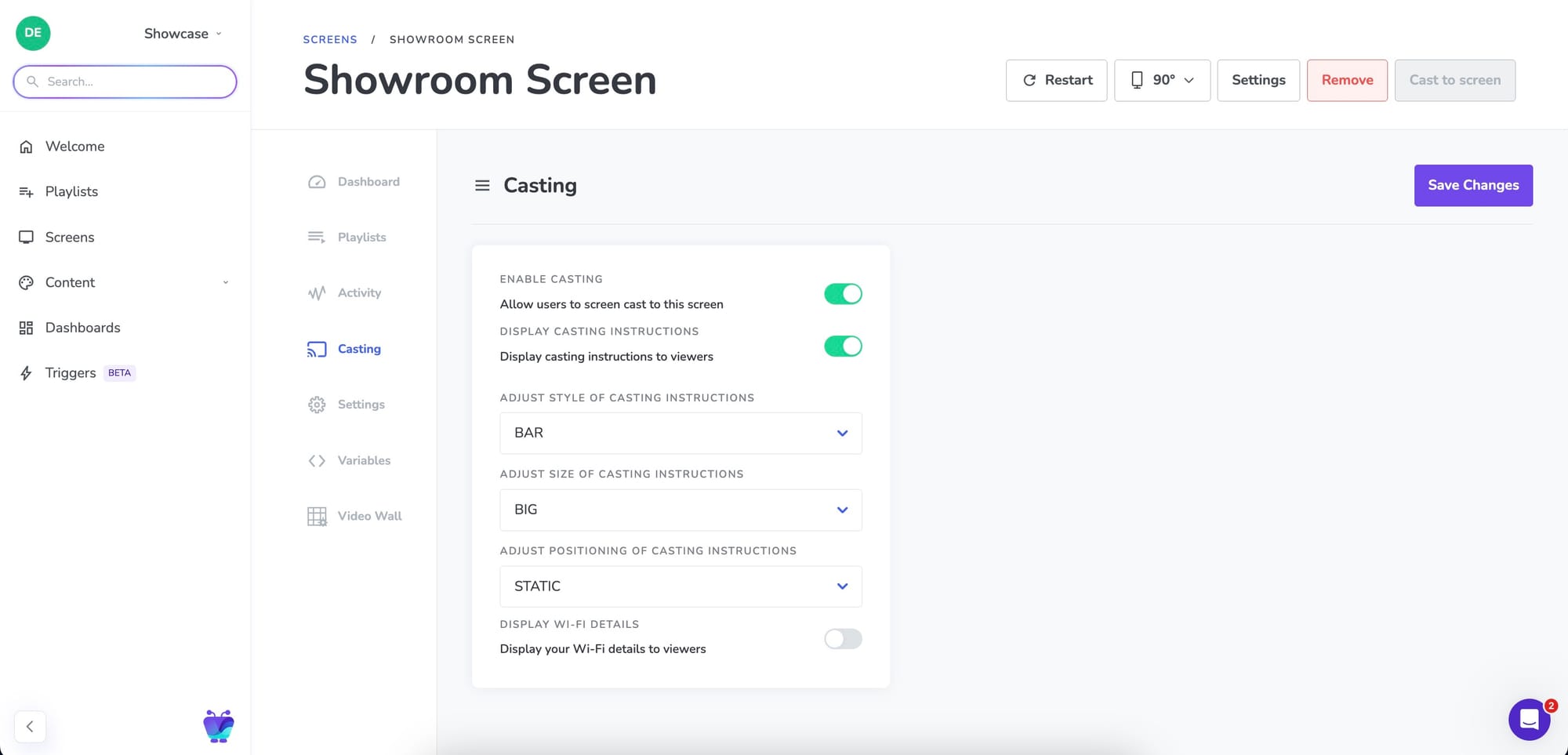1568x755 pixels.
Task: Open the casting instructions style dropdown
Action: pos(681,433)
